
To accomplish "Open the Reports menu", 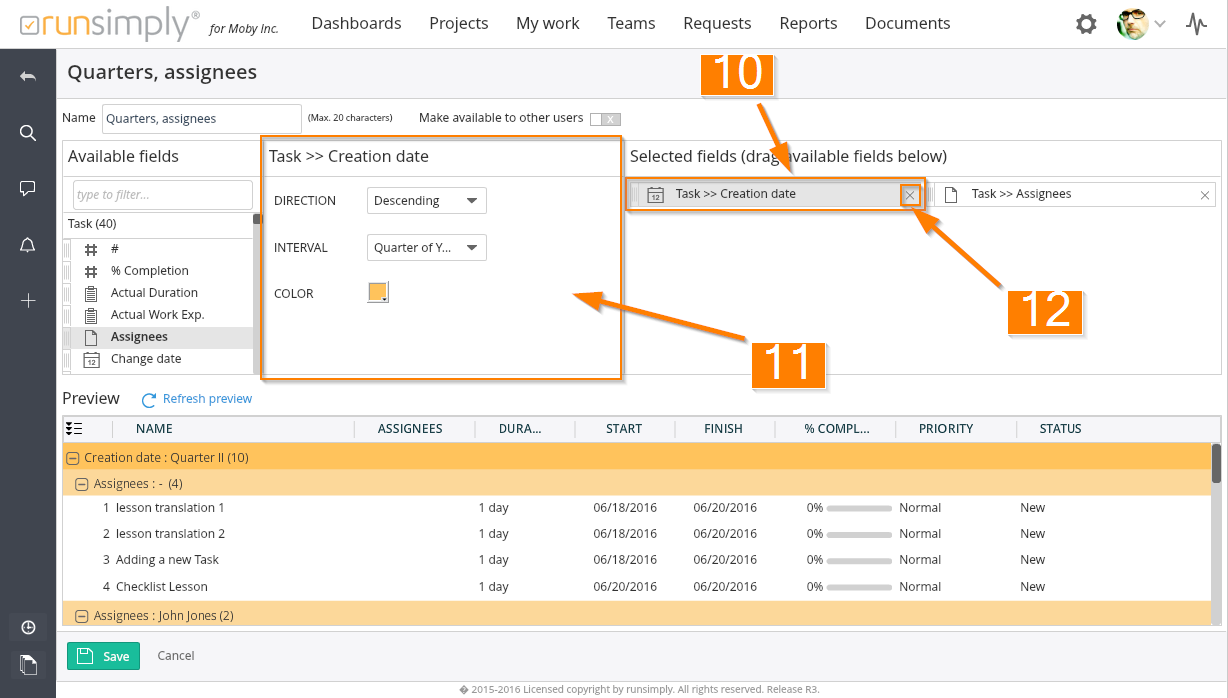I will (x=808, y=23).
